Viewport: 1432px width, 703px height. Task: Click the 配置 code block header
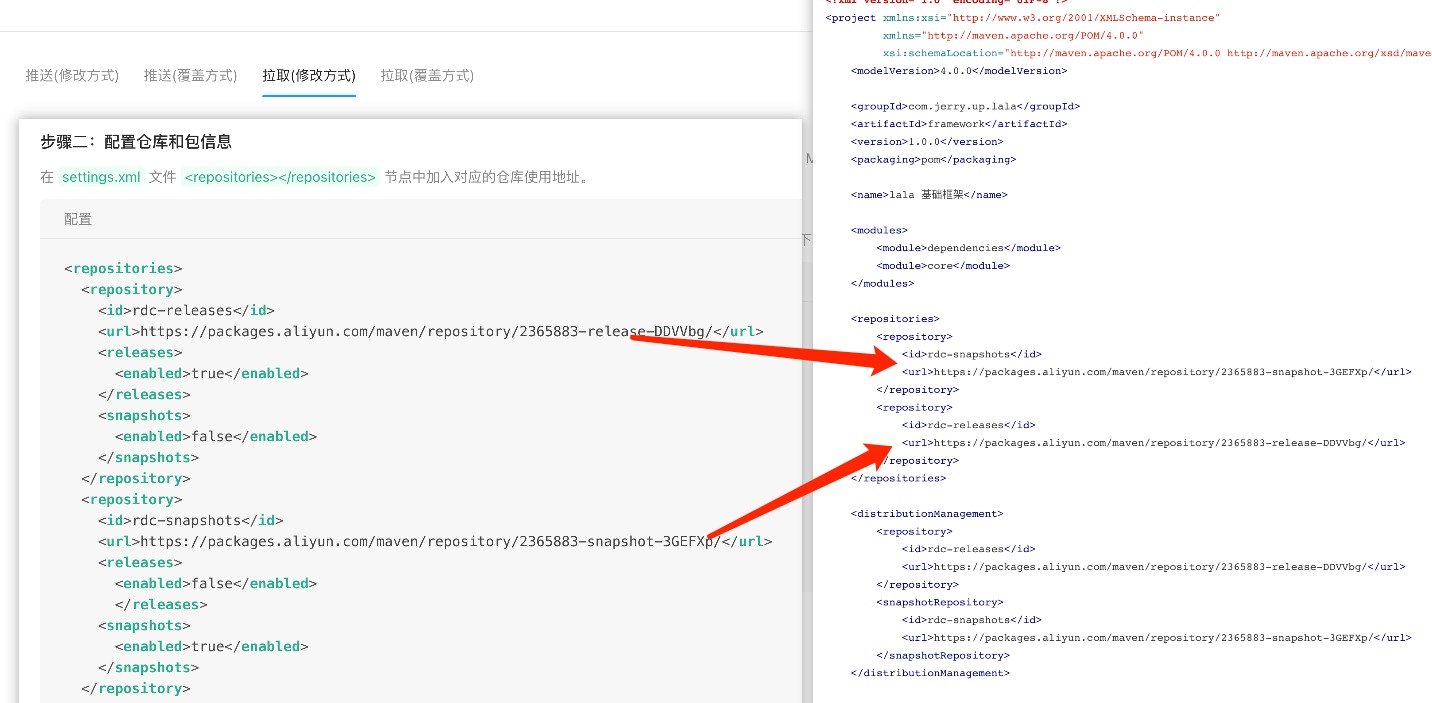pyautogui.click(x=78, y=219)
